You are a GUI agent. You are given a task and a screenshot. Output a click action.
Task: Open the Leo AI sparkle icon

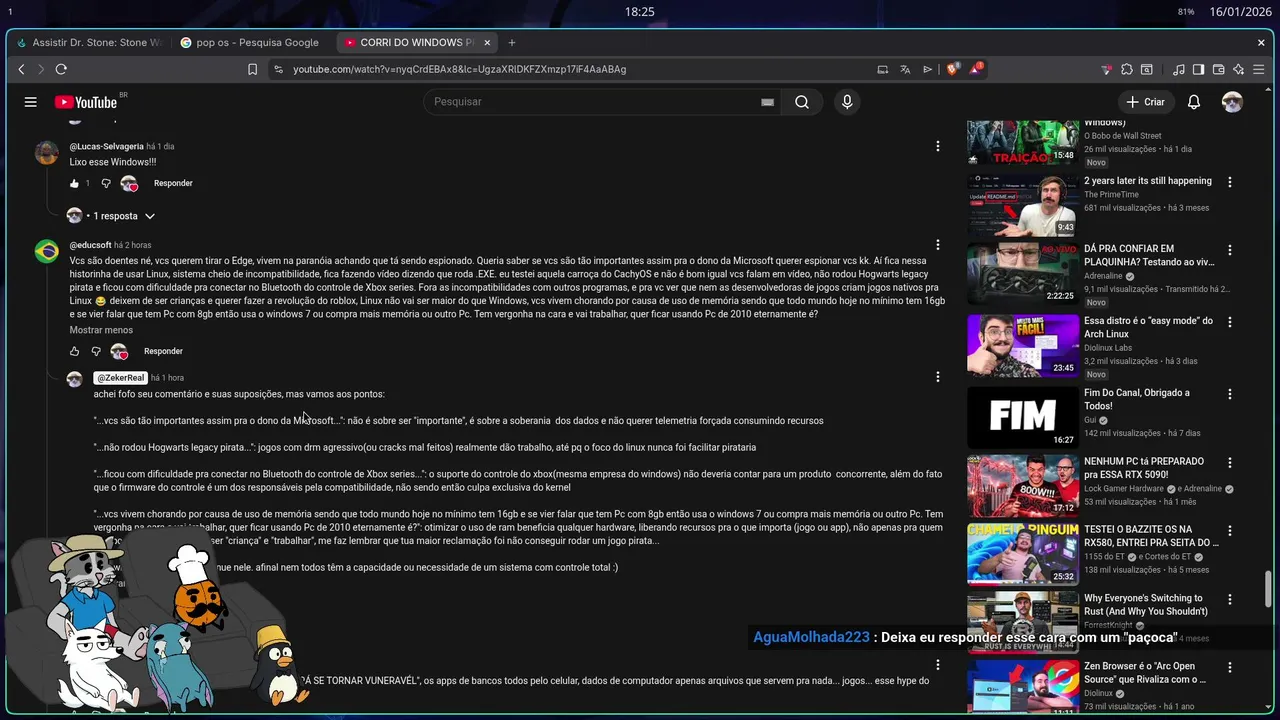point(1239,69)
